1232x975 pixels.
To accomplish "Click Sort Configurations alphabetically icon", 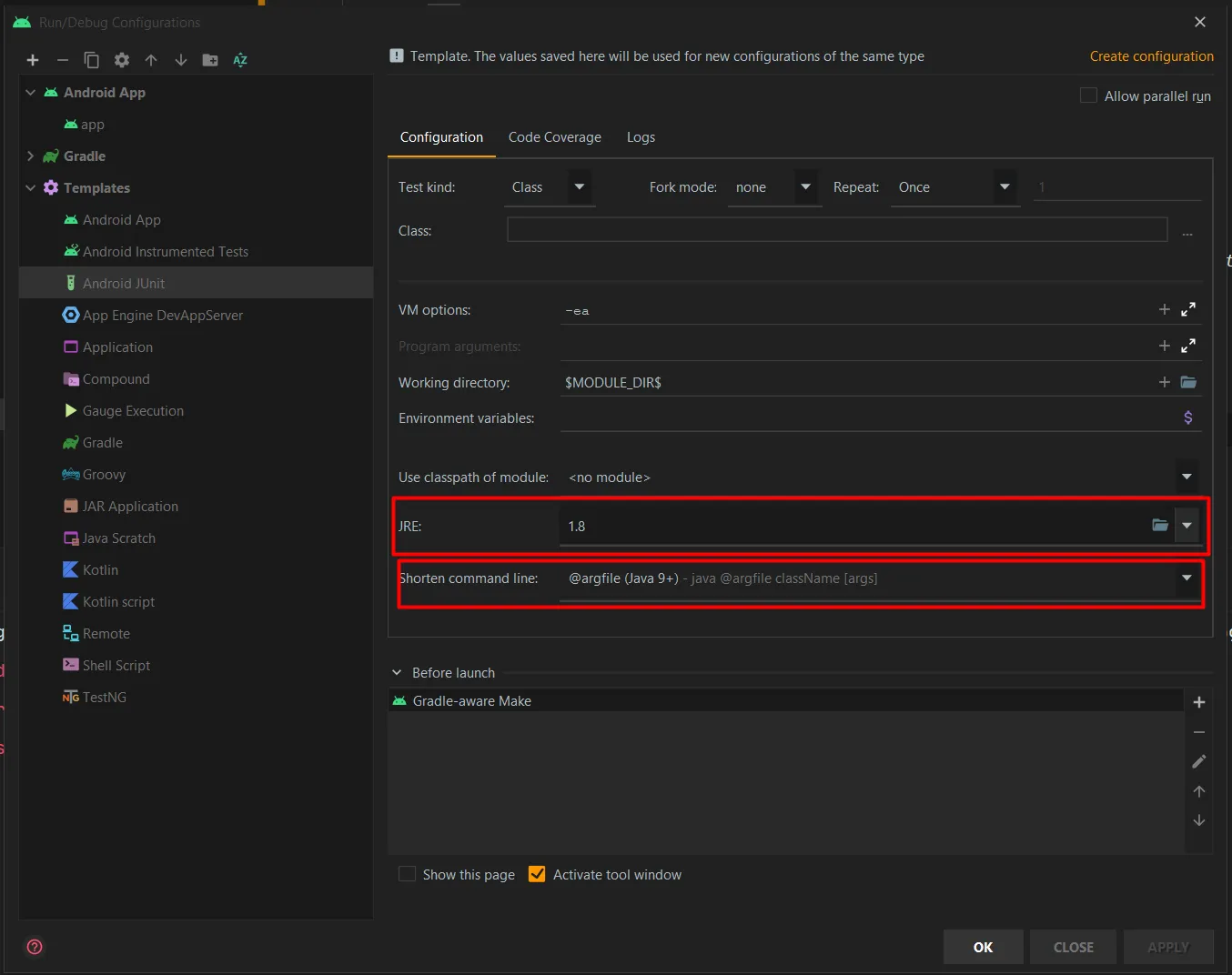I will (240, 60).
